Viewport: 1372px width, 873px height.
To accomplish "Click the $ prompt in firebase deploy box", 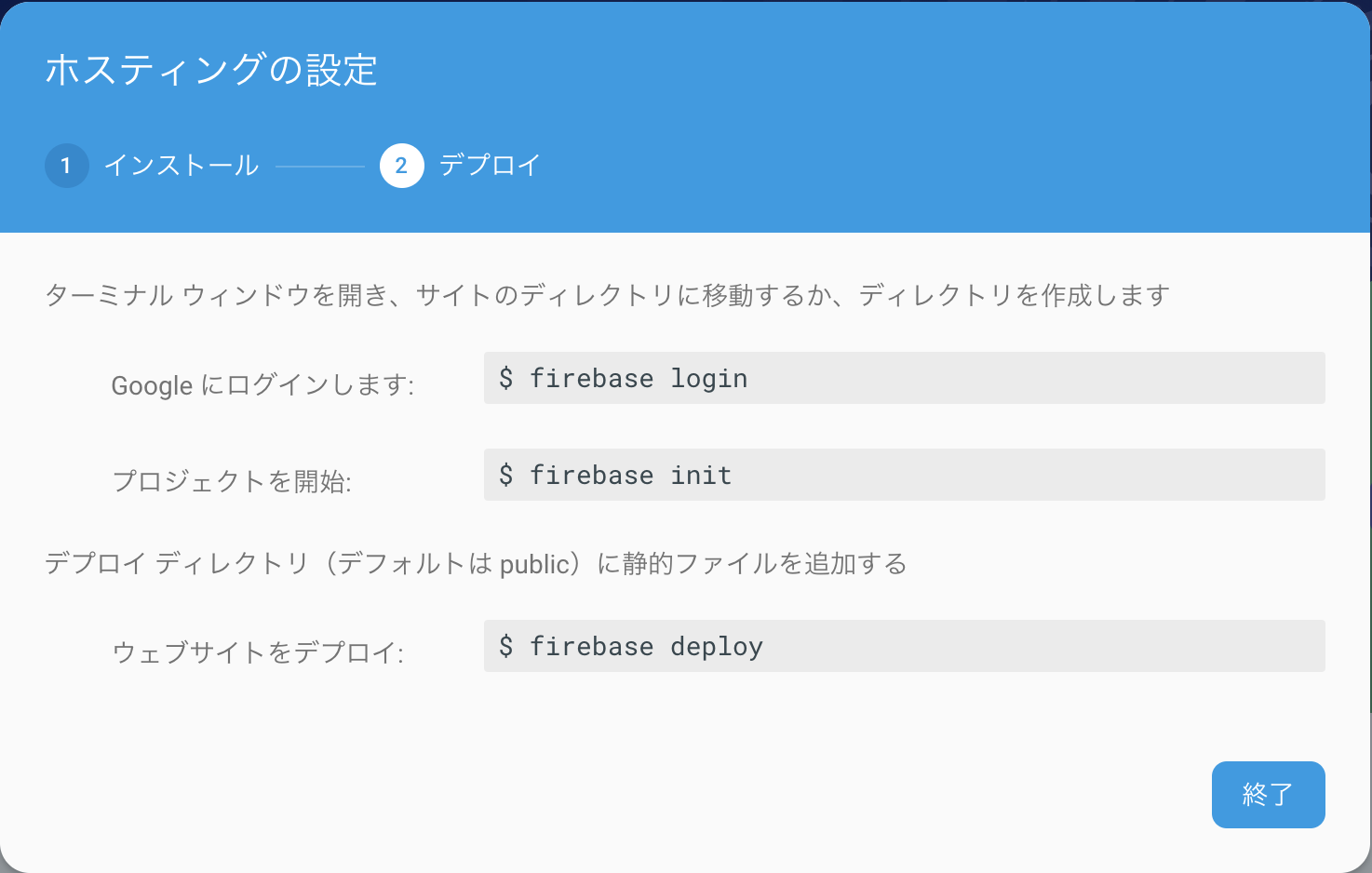I will coord(507,646).
